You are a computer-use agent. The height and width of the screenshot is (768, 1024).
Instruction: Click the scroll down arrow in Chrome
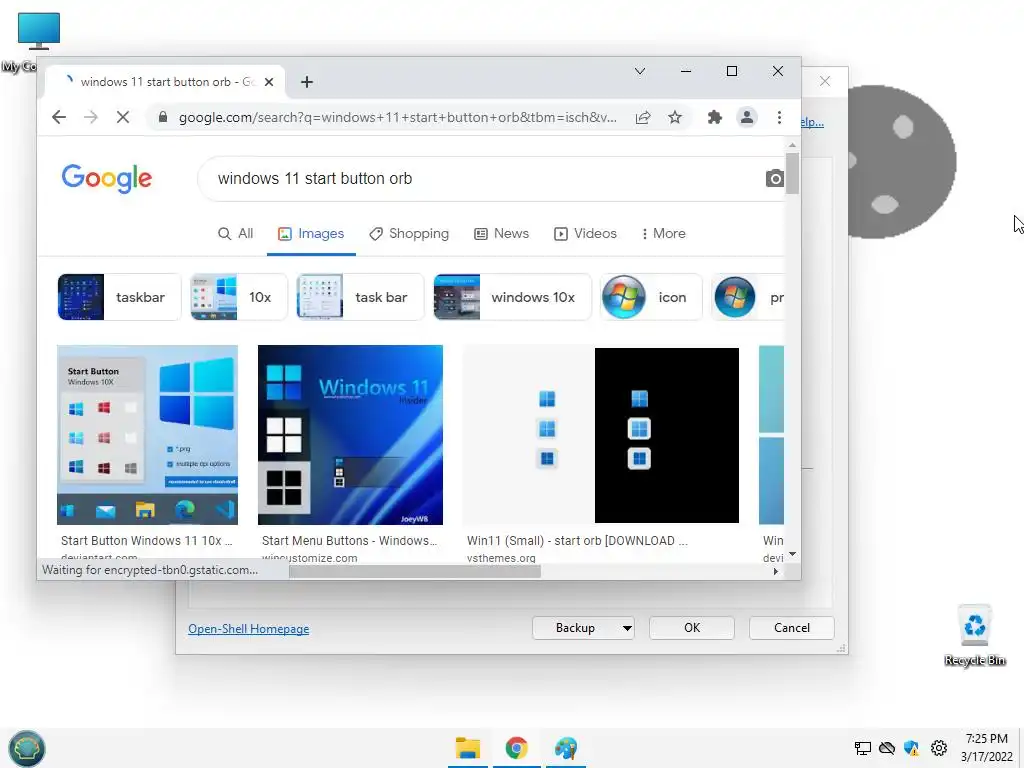(x=792, y=554)
